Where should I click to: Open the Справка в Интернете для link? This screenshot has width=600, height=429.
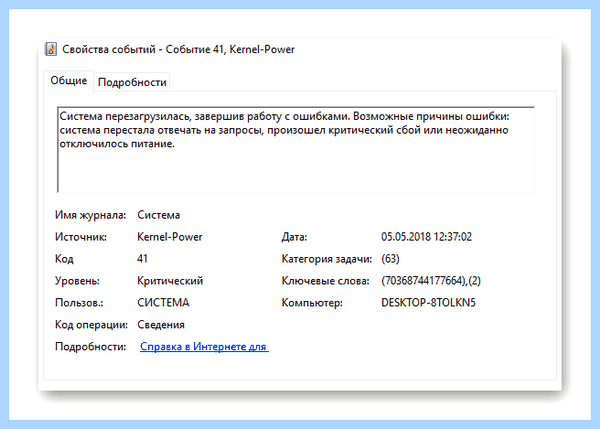click(x=204, y=346)
